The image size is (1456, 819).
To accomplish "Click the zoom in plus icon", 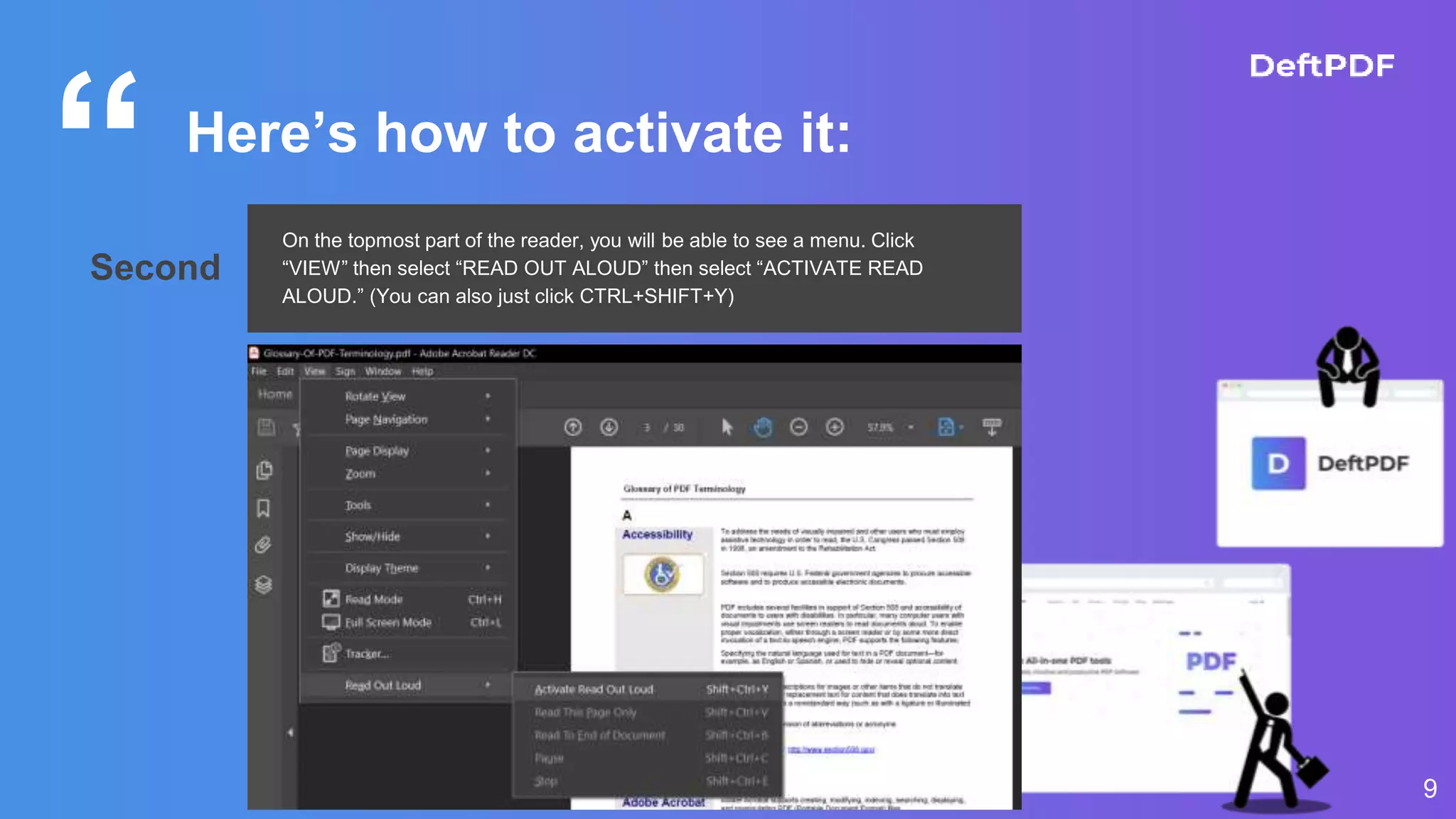I will [835, 427].
